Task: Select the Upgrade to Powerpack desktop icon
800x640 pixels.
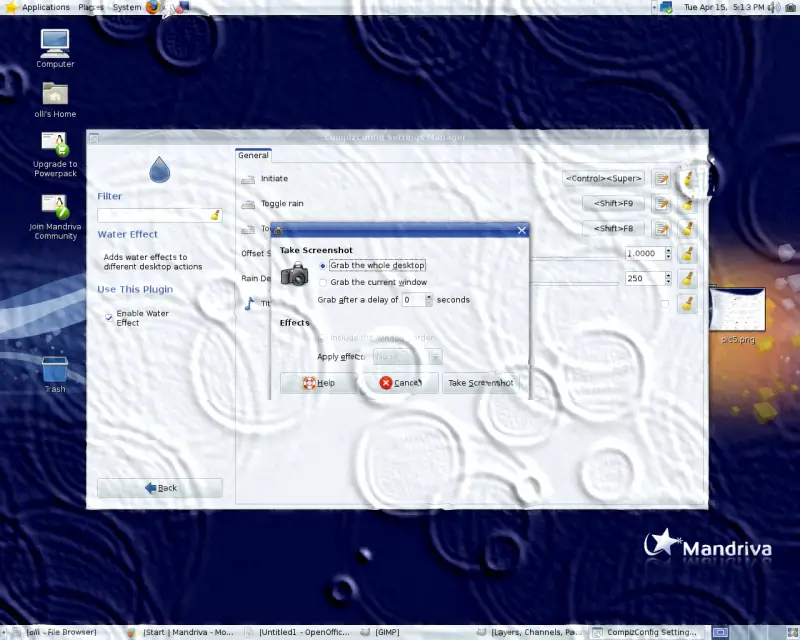Action: 55,155
